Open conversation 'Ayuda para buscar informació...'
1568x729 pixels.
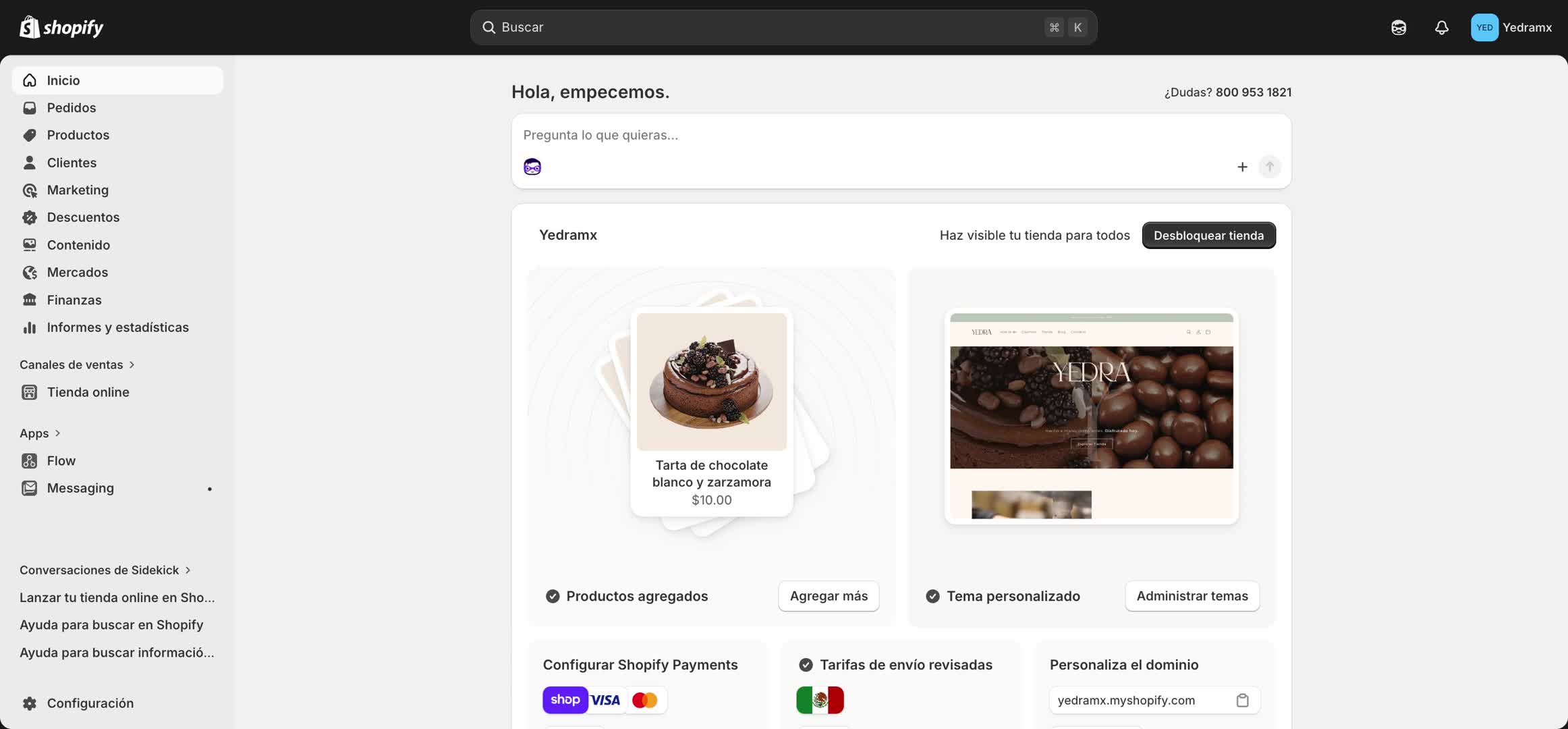pyautogui.click(x=117, y=653)
